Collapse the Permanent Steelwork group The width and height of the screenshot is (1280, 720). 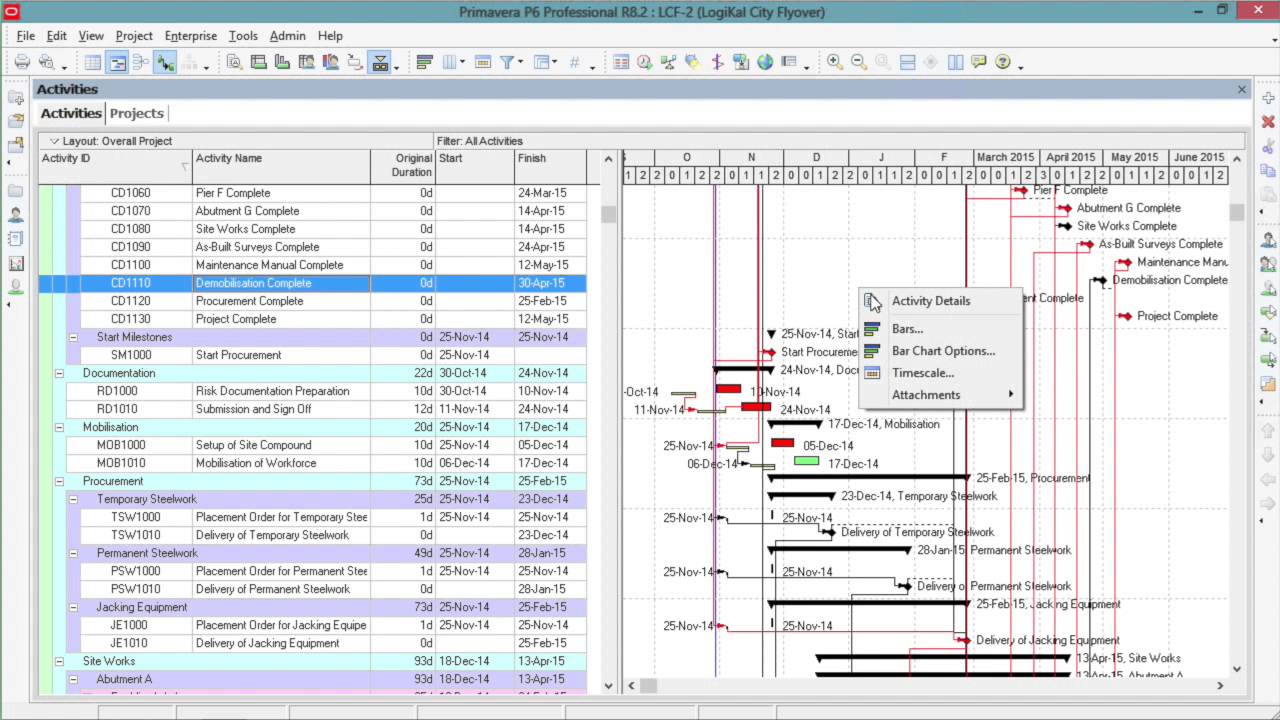pyautogui.click(x=73, y=553)
